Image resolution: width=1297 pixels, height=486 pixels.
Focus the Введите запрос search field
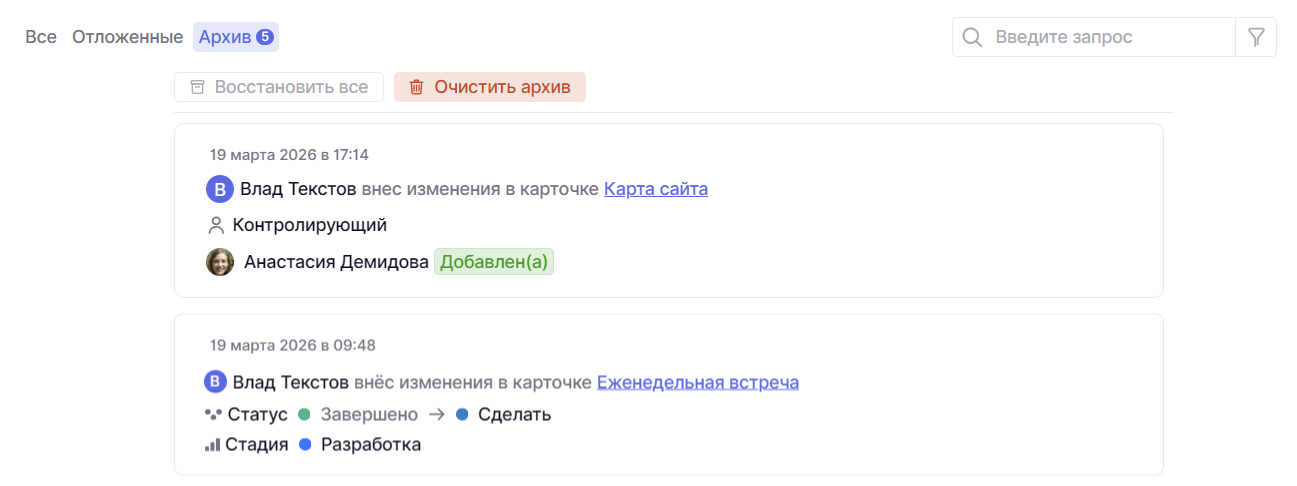(x=1110, y=38)
